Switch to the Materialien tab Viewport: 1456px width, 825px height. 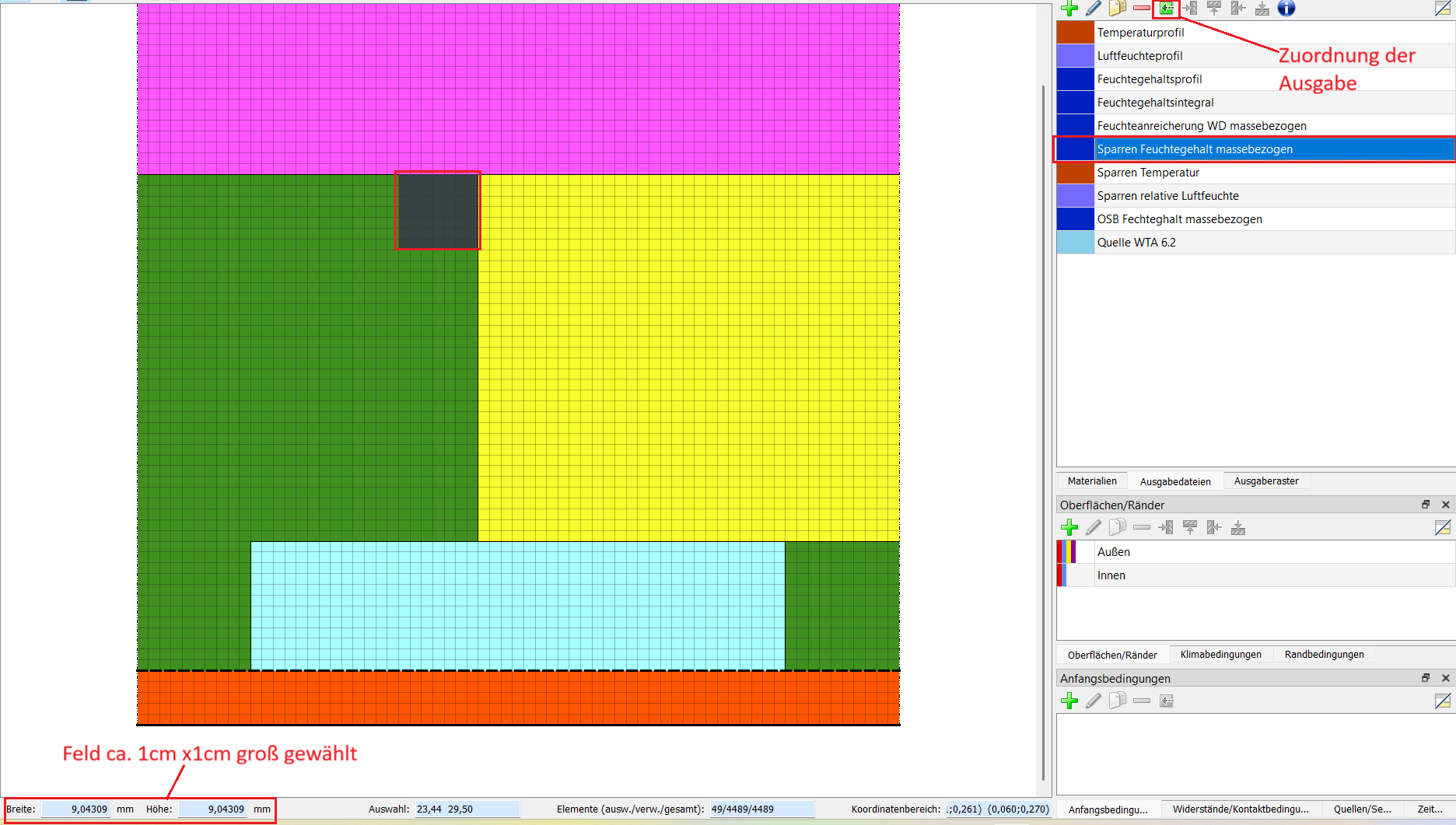pos(1092,481)
